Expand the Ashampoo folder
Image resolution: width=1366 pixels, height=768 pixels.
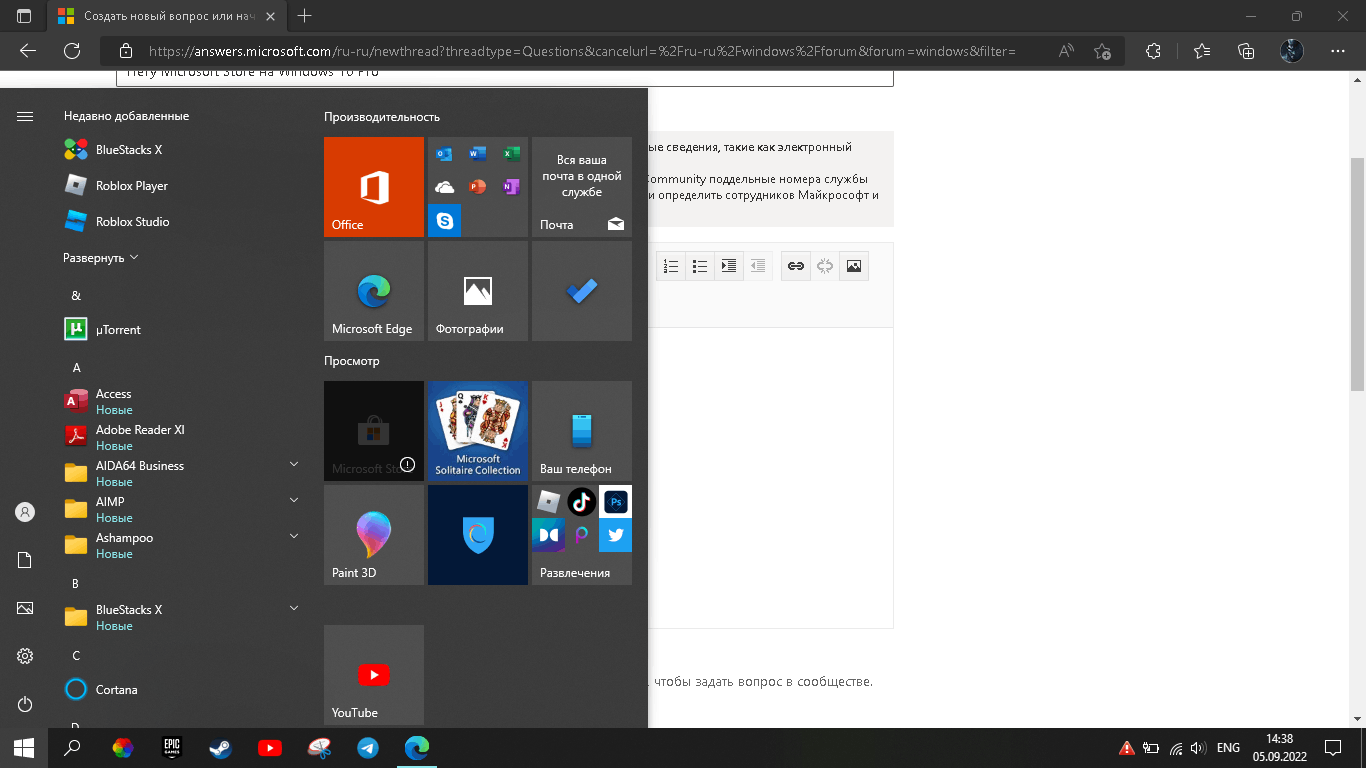coord(294,536)
